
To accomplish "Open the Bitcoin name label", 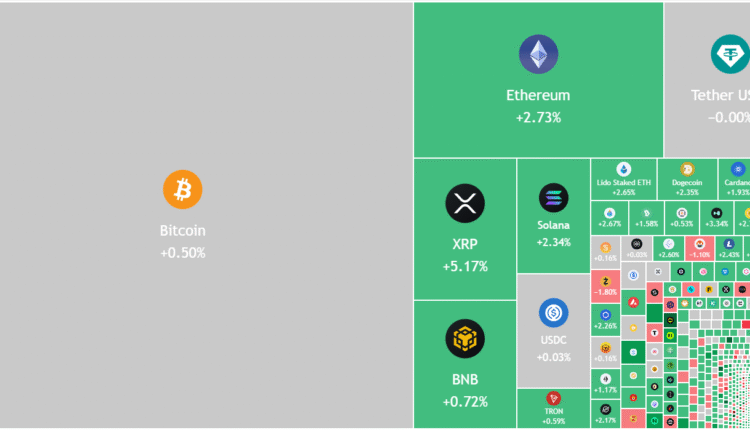I will coord(183,231).
